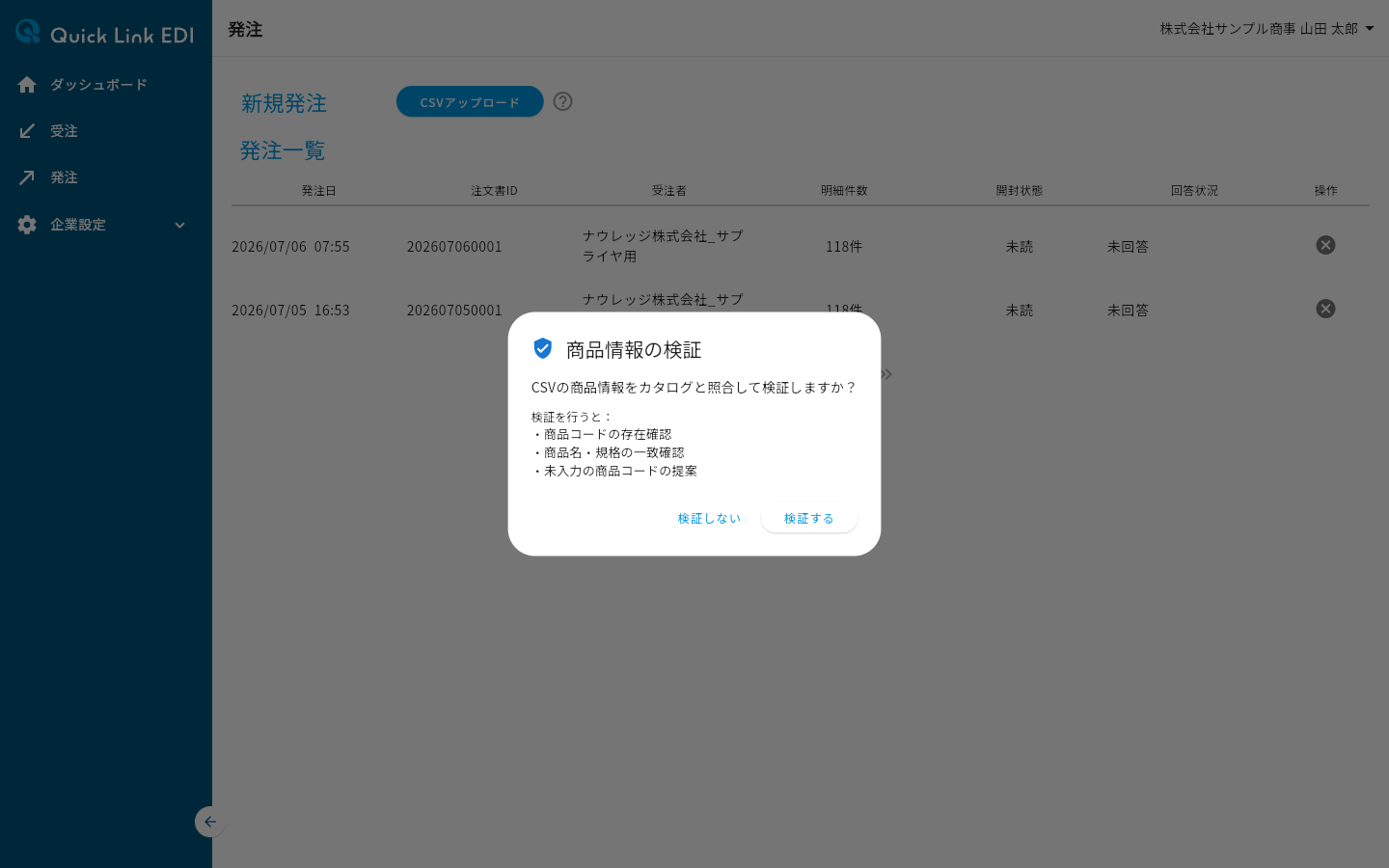Select the 発注 arrow icon in sidebar

click(27, 177)
